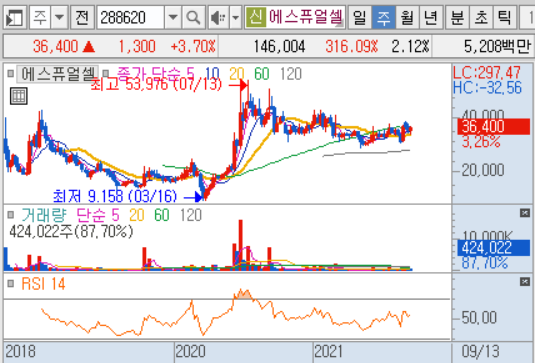This screenshot has height=363, width=535.
Task: Click the green 신 badge icon
Action: (x=255, y=17)
